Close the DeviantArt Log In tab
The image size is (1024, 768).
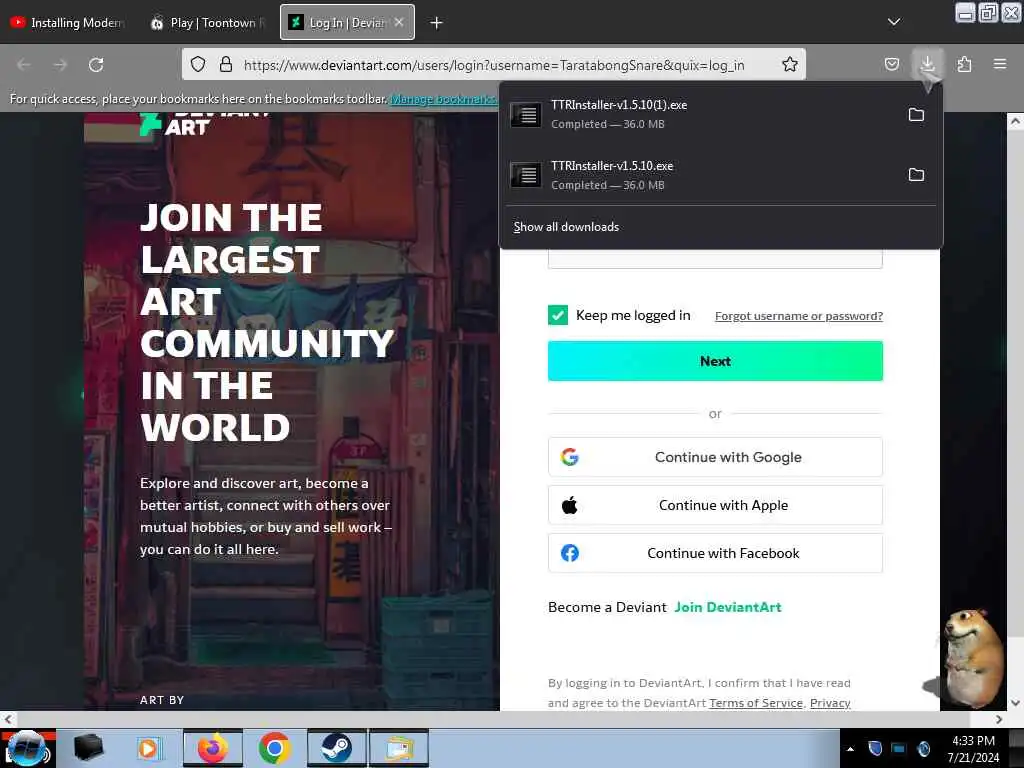[399, 22]
